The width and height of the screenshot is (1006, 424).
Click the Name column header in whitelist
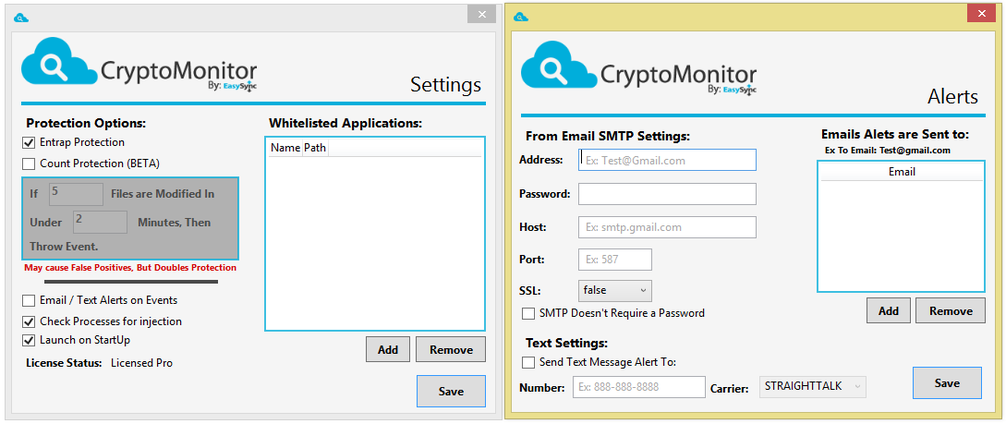click(x=285, y=148)
